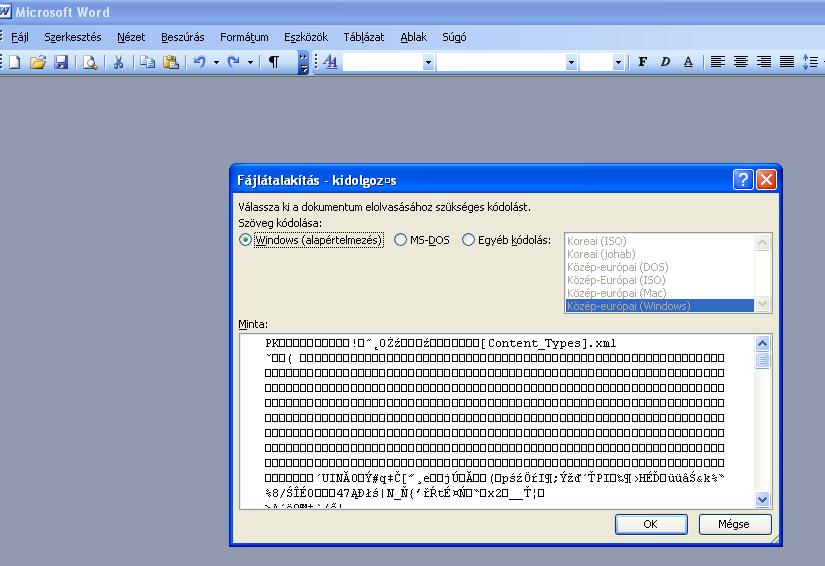The image size is (825, 566).
Task: Open the Táblázat menu
Action: 364,37
